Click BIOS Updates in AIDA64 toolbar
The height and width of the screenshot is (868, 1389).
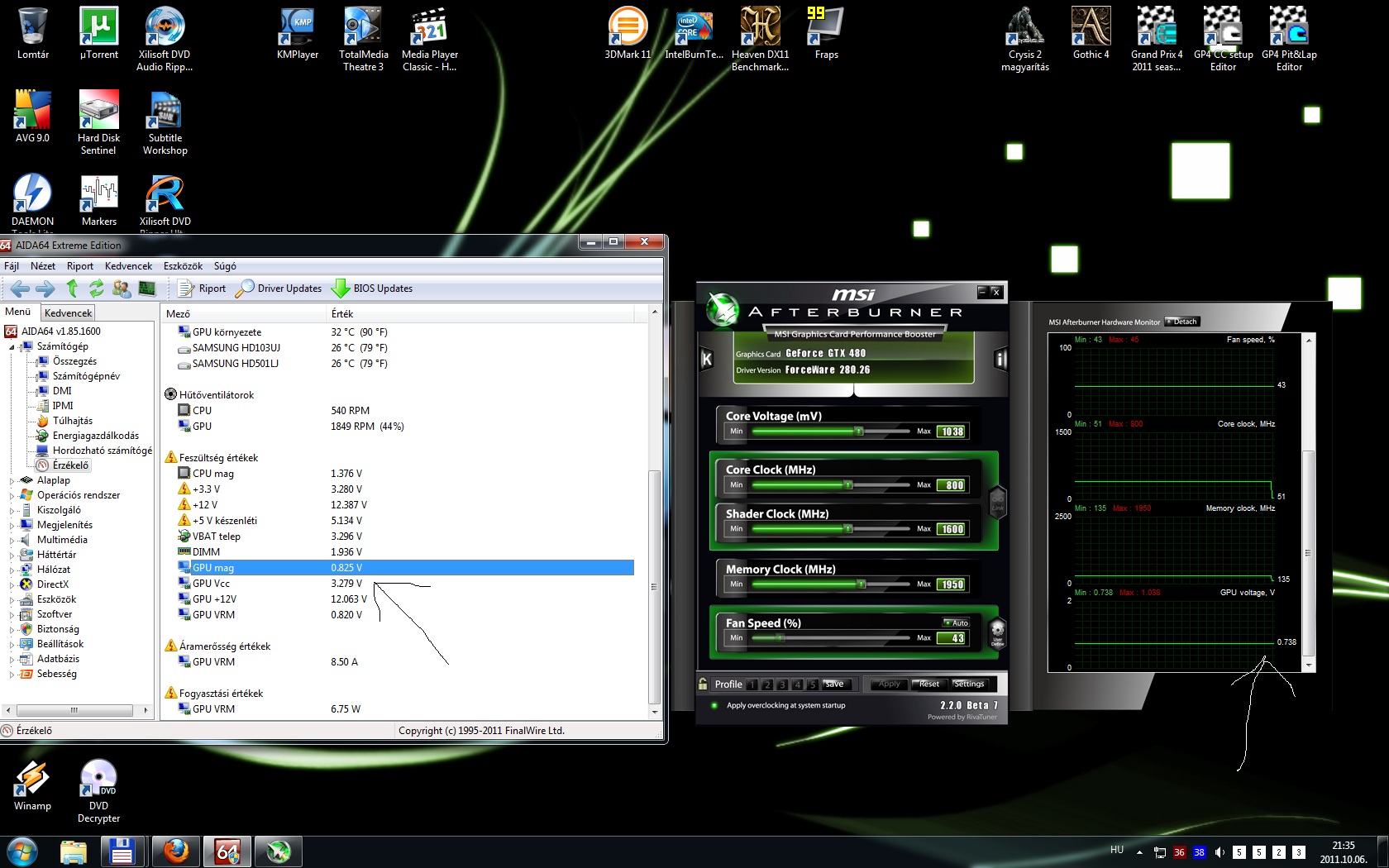(372, 289)
